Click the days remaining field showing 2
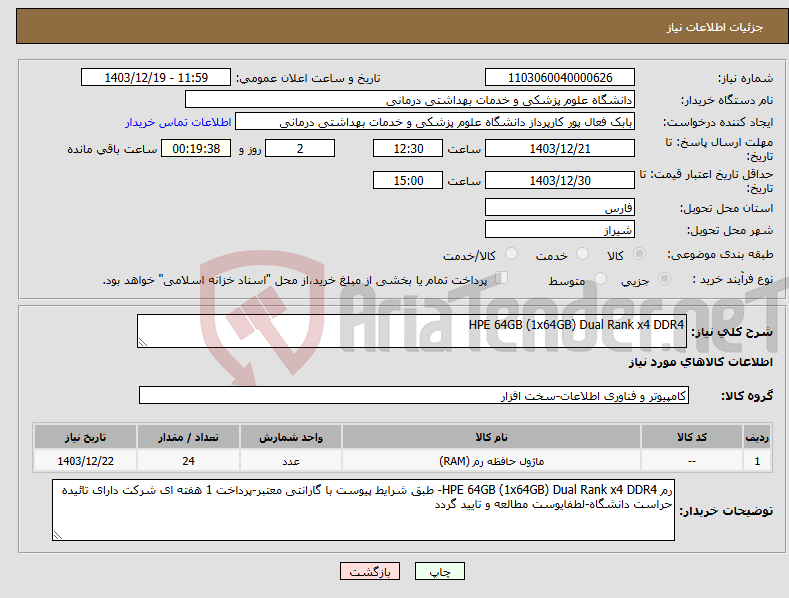 click(x=300, y=148)
